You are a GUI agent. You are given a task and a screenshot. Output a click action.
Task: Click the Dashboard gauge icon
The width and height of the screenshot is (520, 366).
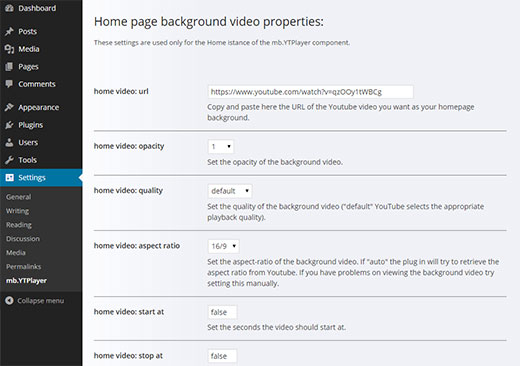(9, 8)
